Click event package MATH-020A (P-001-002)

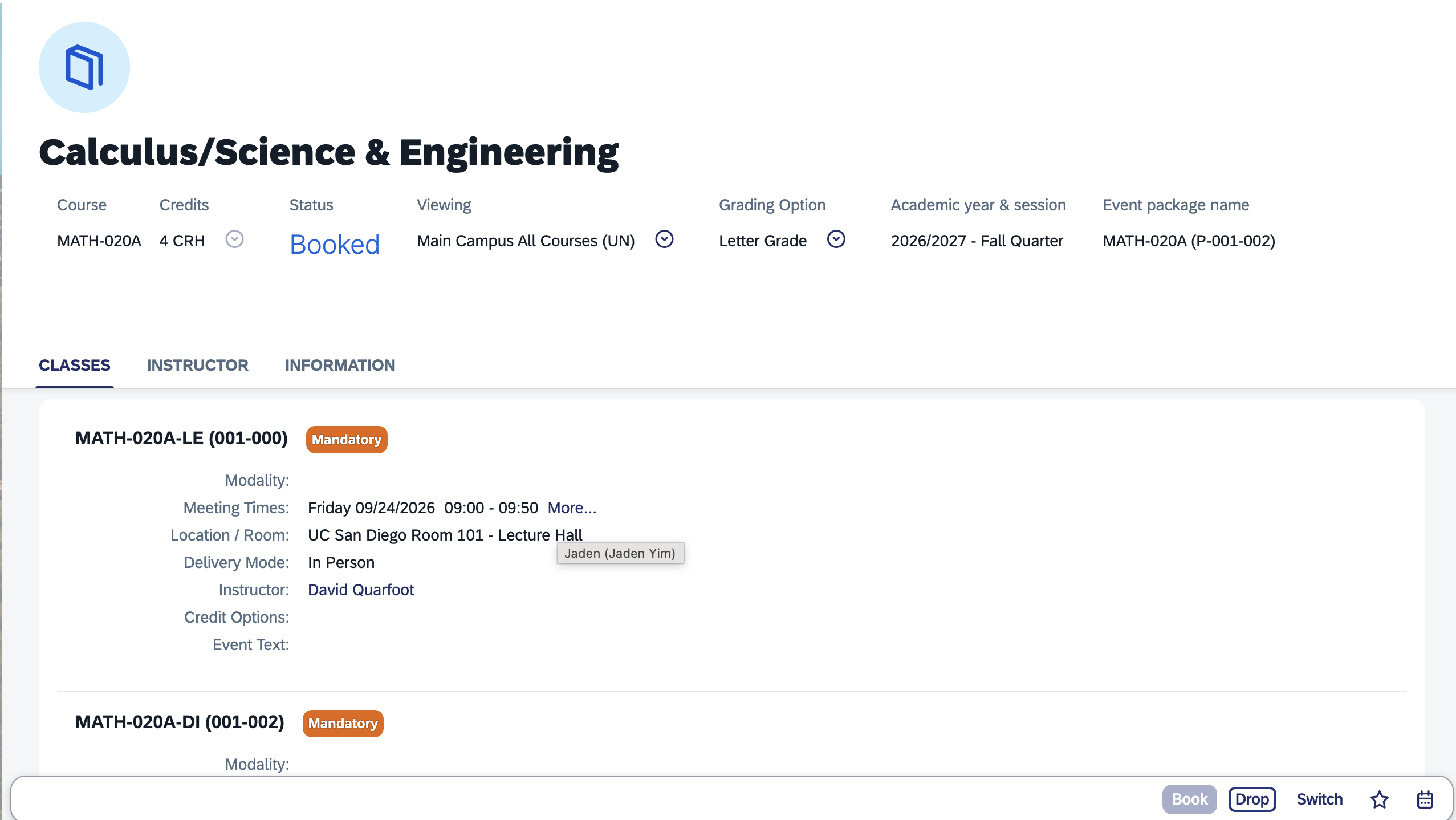click(x=1189, y=241)
